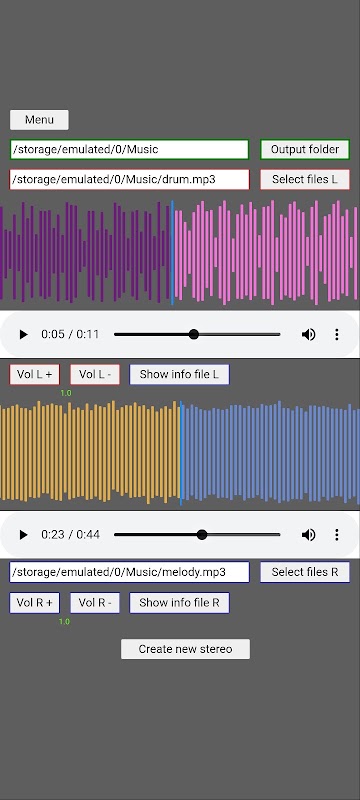Choose the Output folder
This screenshot has height=800, width=360.
click(x=305, y=149)
